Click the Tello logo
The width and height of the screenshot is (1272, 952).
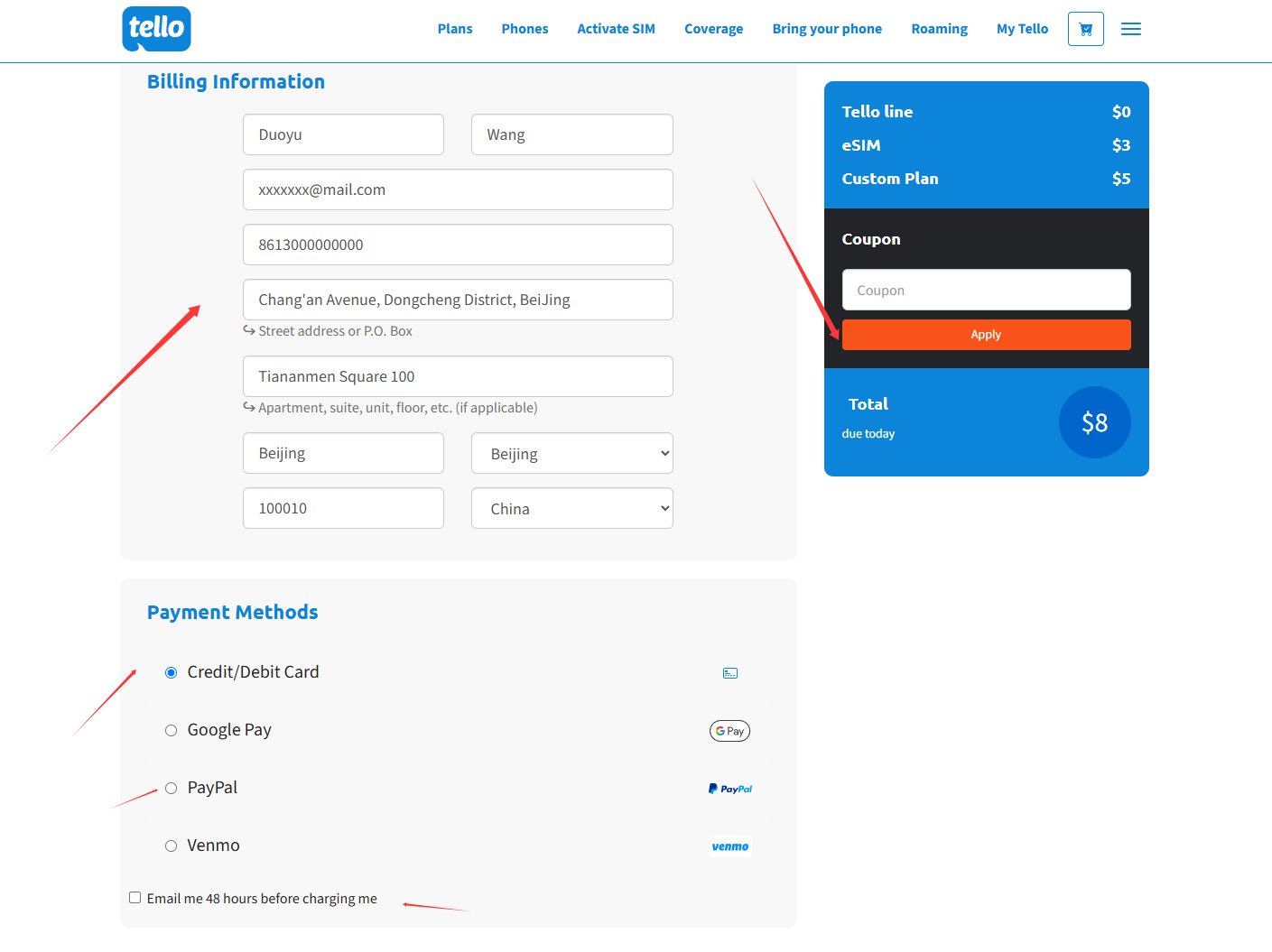[x=156, y=29]
